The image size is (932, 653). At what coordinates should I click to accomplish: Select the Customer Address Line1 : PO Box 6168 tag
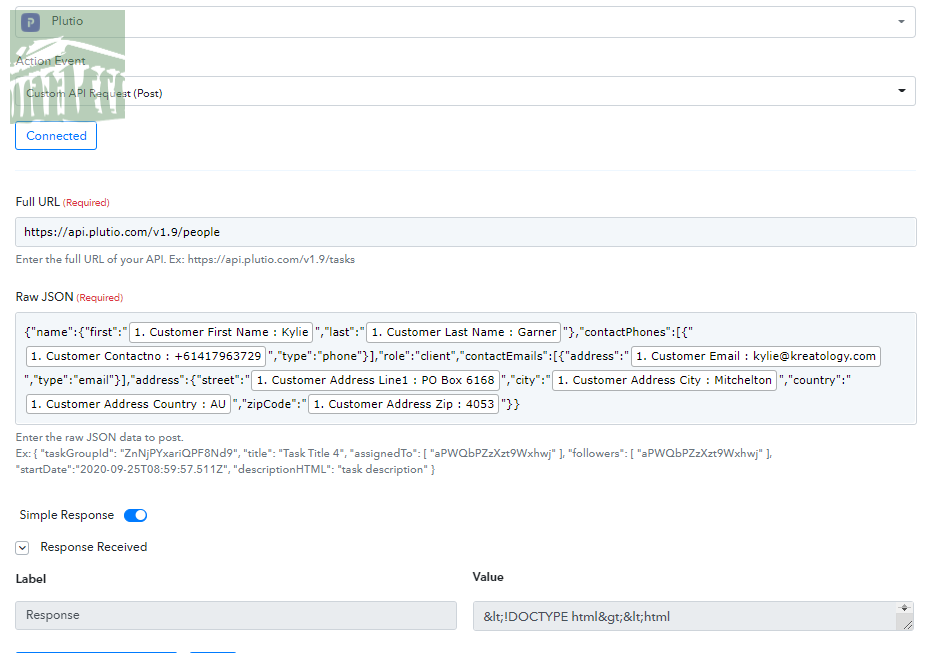coord(375,380)
